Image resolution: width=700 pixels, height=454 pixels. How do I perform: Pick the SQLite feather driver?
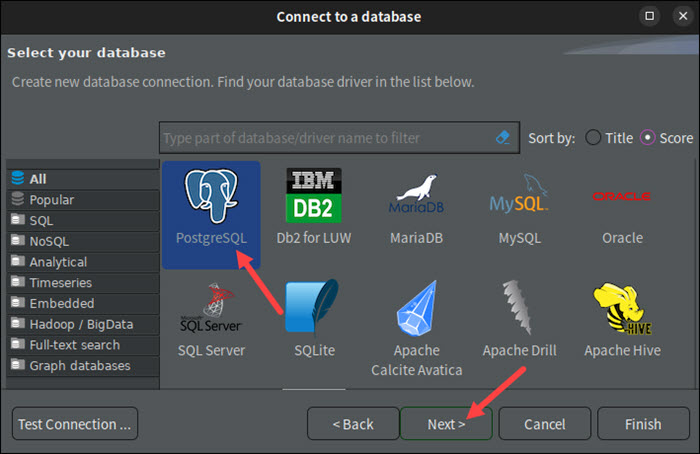point(314,319)
